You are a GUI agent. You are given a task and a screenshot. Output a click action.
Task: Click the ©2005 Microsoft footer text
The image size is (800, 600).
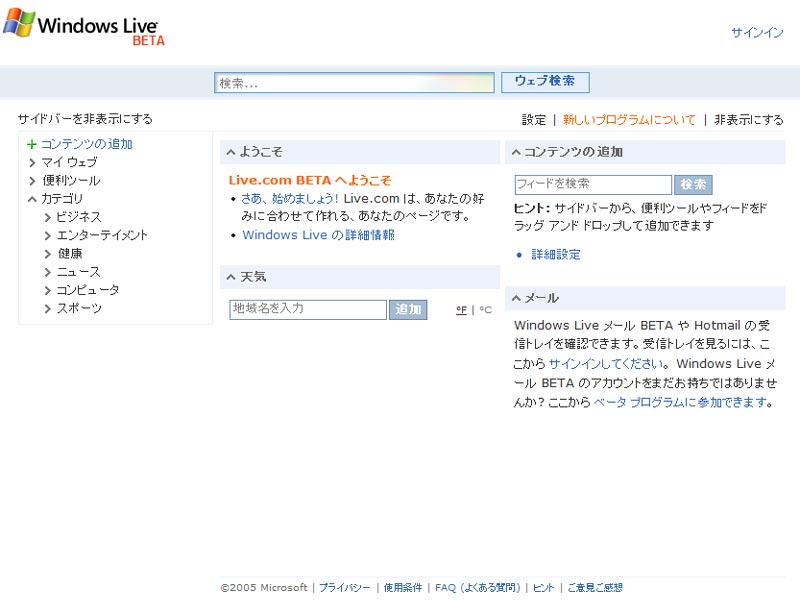pyautogui.click(x=264, y=588)
